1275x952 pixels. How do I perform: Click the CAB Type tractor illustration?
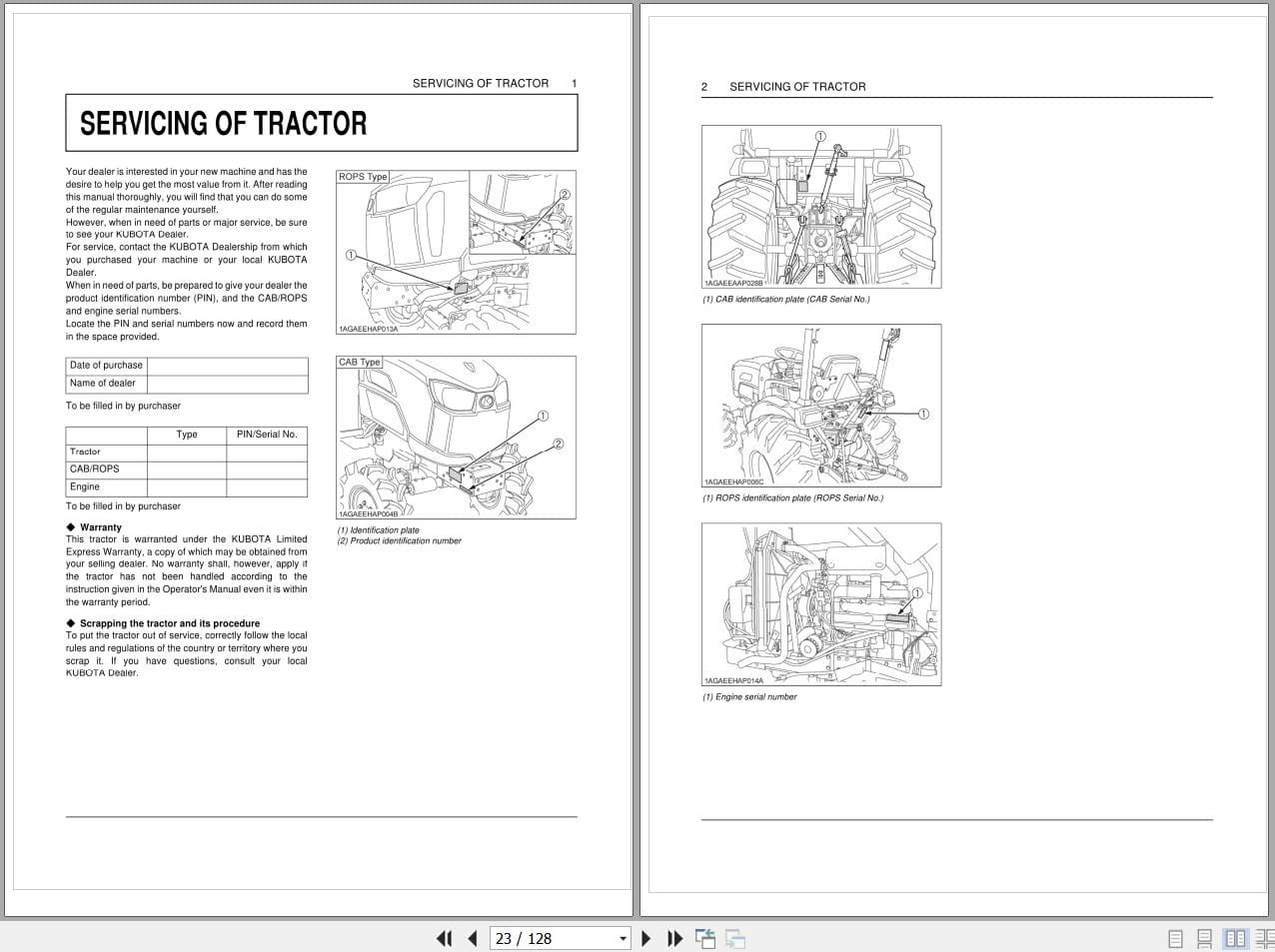coord(455,438)
